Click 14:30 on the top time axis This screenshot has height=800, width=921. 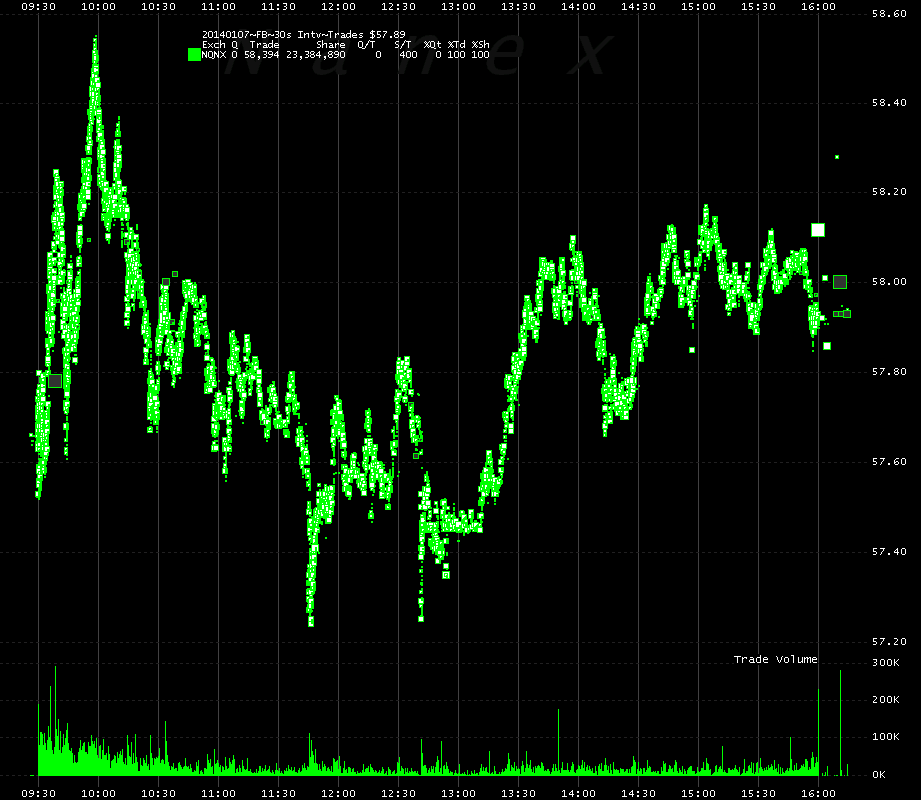click(x=638, y=6)
